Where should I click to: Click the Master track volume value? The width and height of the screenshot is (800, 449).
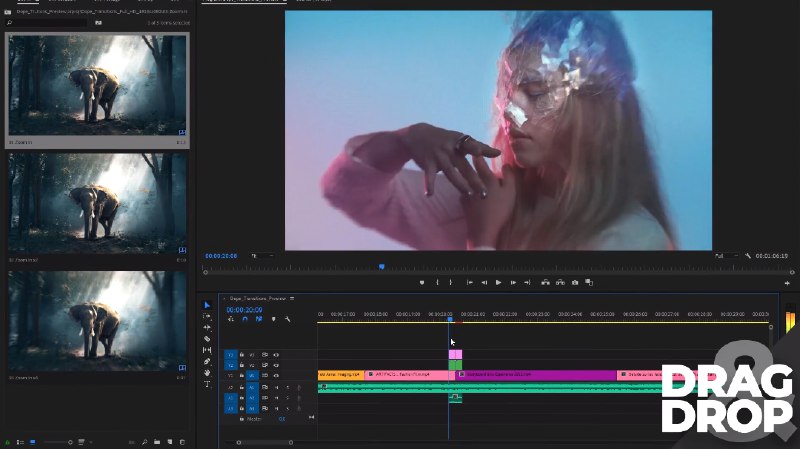point(282,419)
